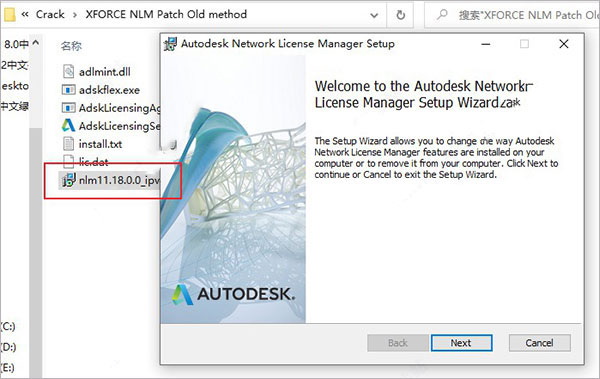Select the Autodesk AdskLicensingSe icon
Screen dimensions: 600x379
[68, 126]
